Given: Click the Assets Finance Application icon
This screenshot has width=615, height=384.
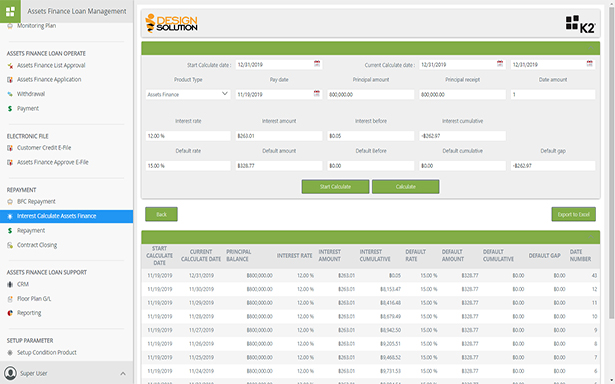Looking at the screenshot, I should (10, 80).
